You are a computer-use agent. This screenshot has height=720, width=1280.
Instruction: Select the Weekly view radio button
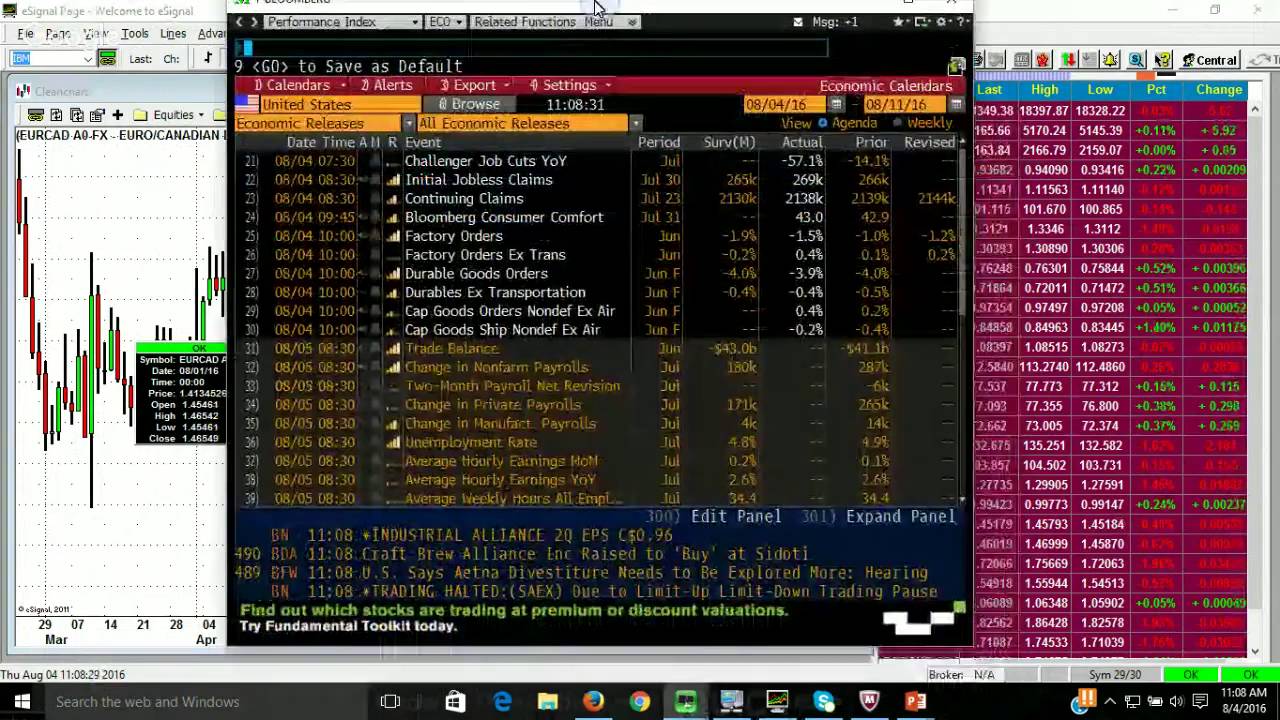898,123
